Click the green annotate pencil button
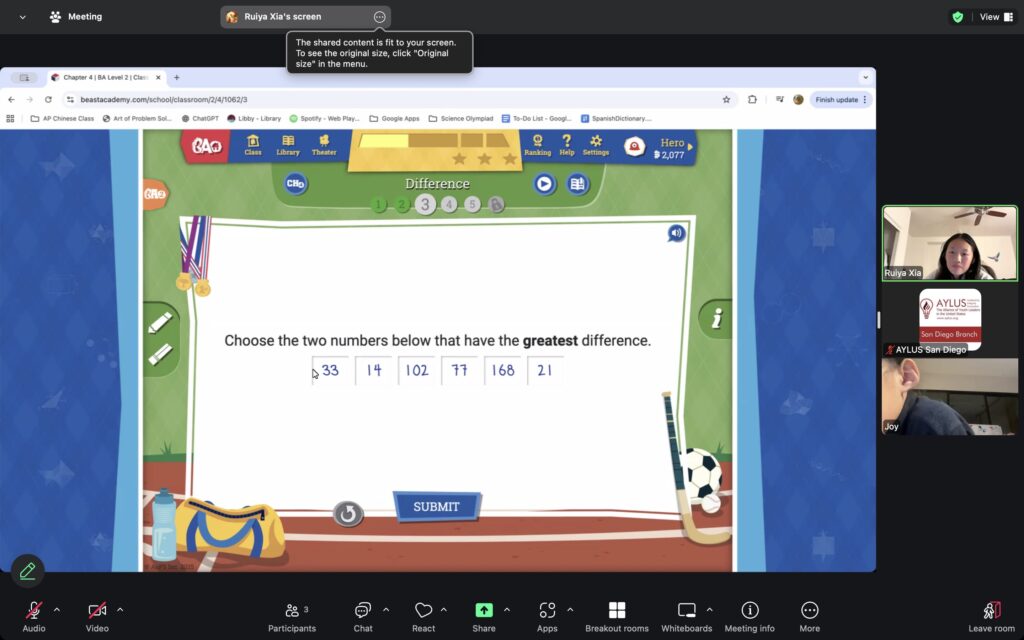This screenshot has height=640, width=1024. coord(27,571)
